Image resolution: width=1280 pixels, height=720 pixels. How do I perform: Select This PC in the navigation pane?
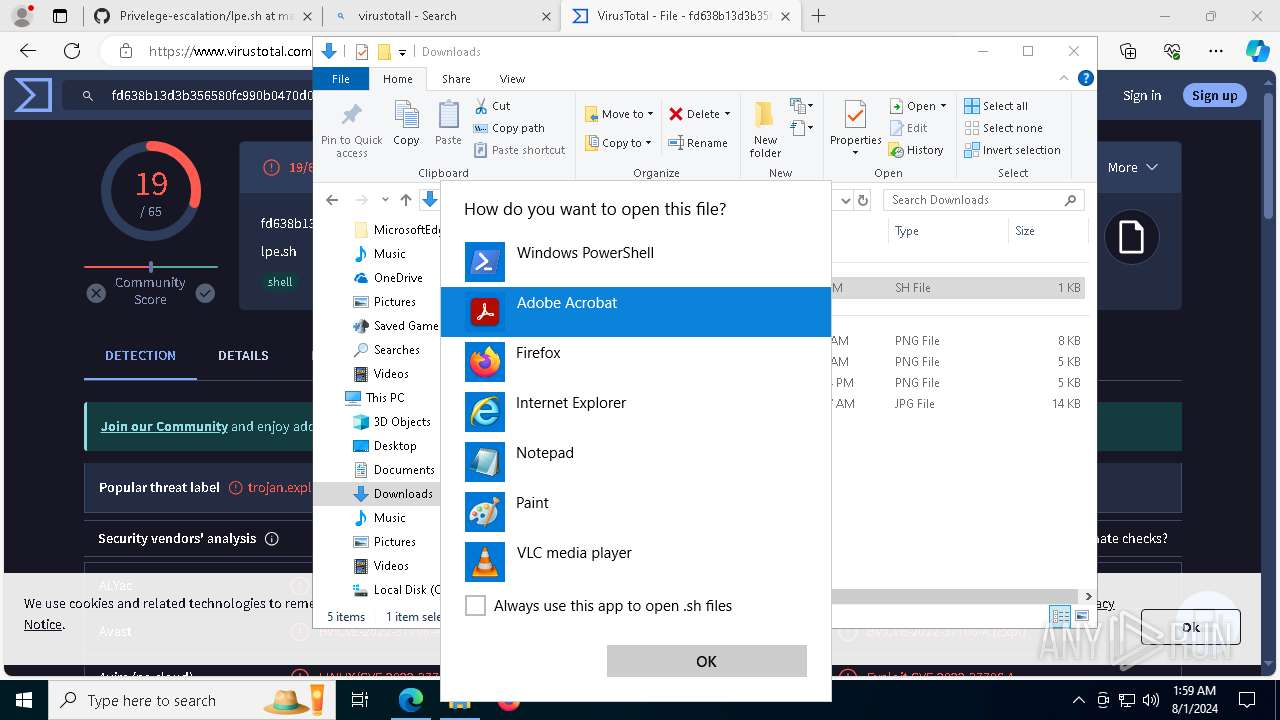375,398
